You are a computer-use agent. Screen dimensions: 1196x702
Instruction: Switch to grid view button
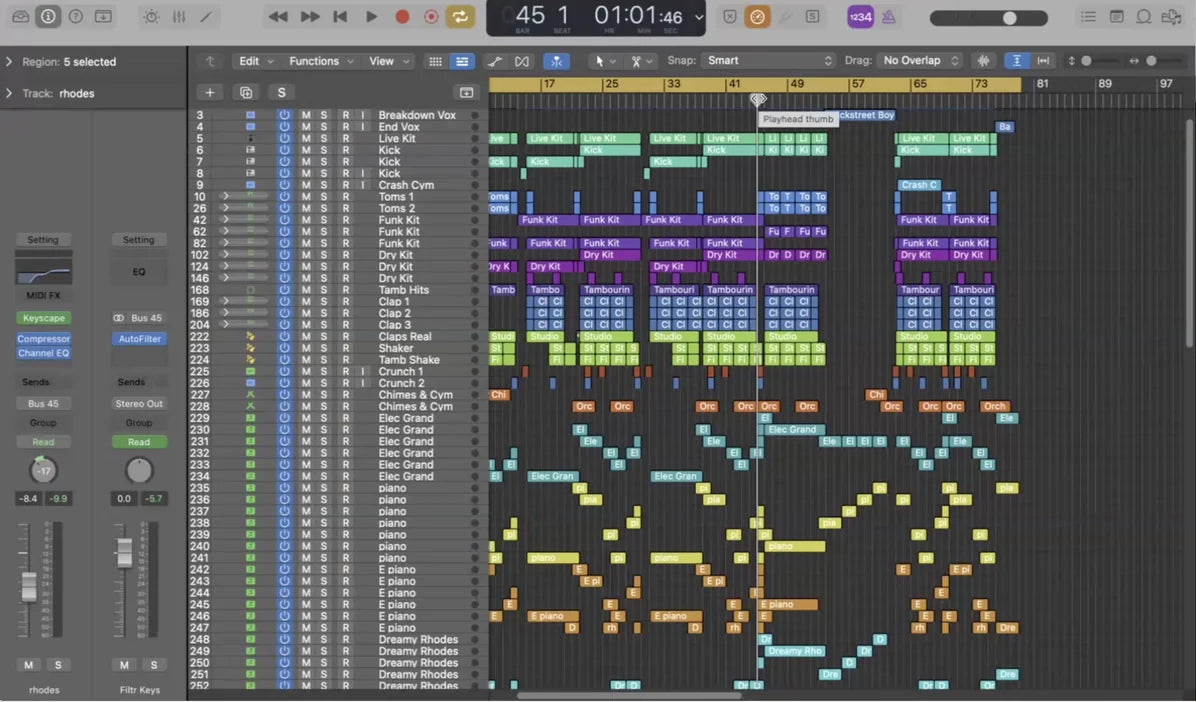(436, 61)
